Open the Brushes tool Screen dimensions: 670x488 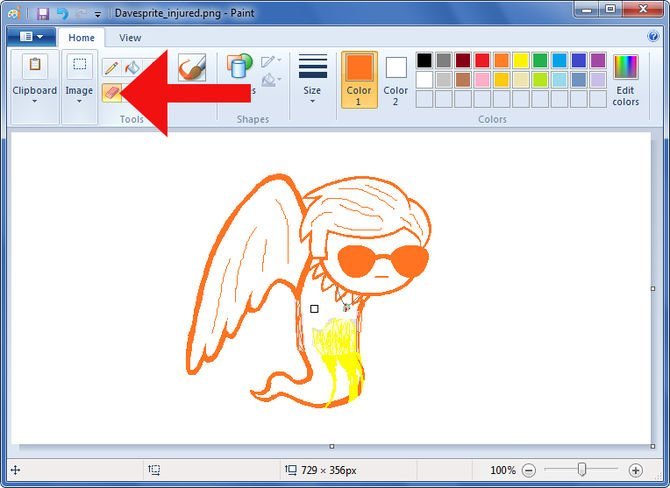[x=191, y=68]
